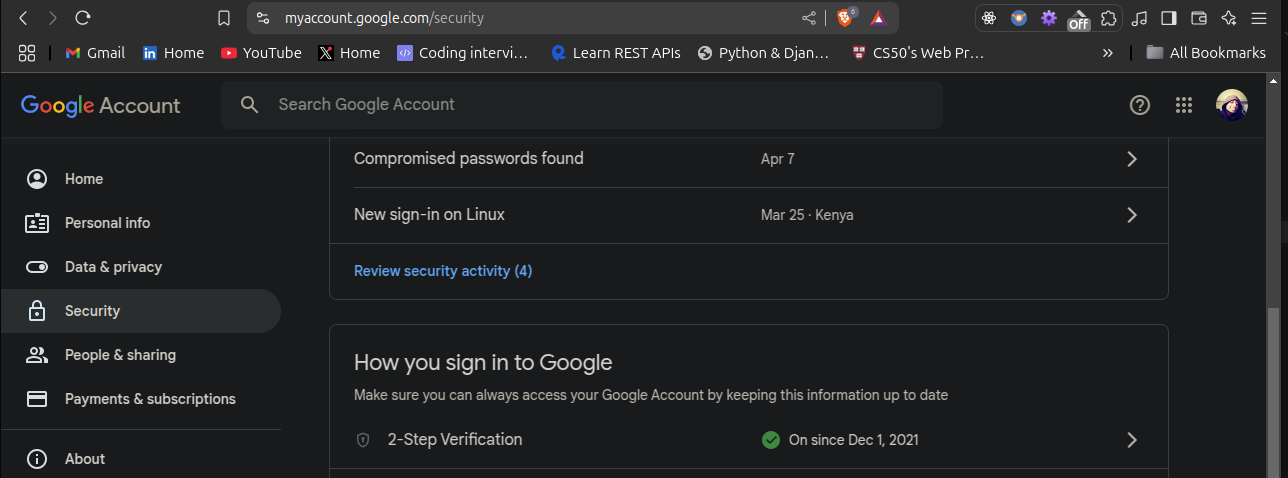
Task: Expand chevron for New sign-in on Linux
Action: pyautogui.click(x=1132, y=215)
